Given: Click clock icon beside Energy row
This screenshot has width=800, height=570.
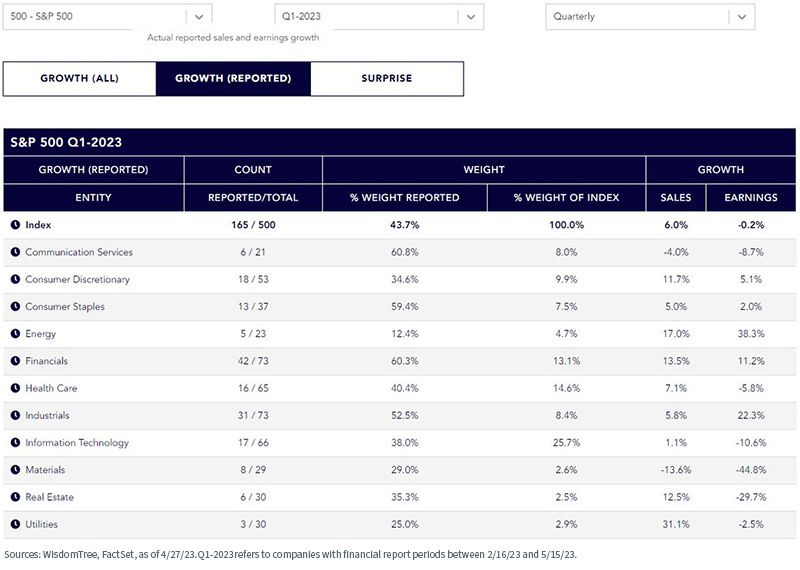Looking at the screenshot, I should [x=15, y=334].
